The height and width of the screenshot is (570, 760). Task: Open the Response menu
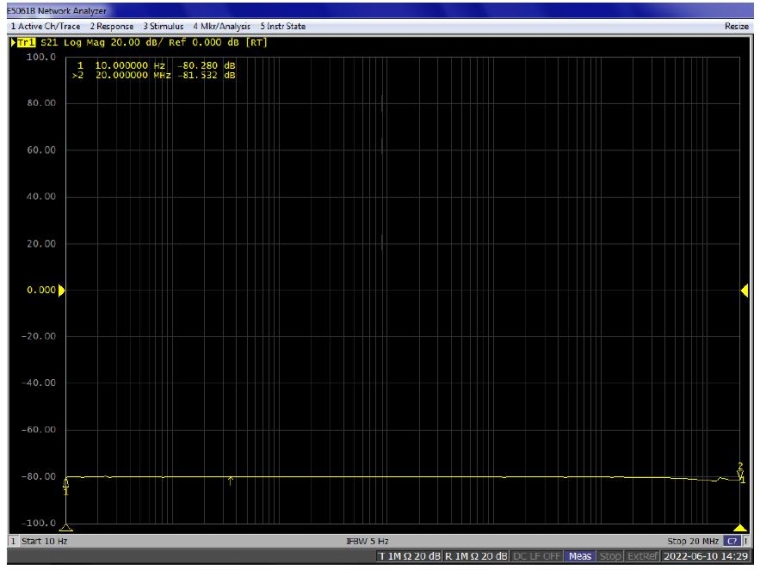[111, 26]
